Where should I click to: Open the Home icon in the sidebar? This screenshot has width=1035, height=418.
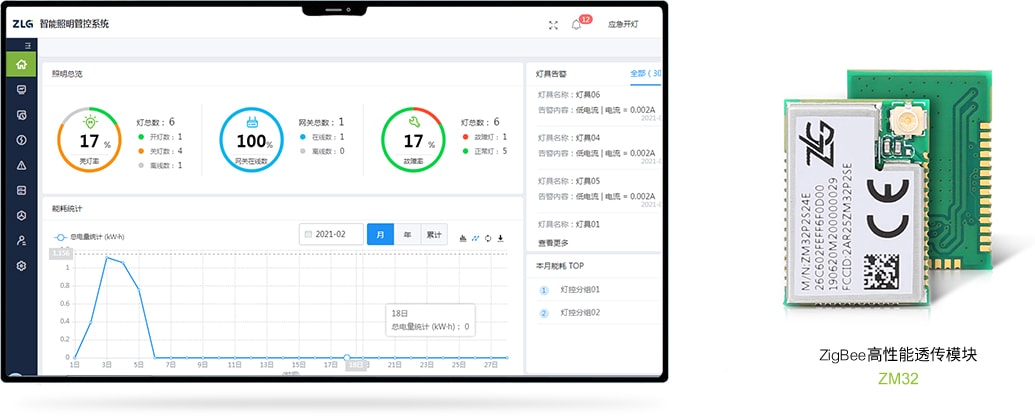(21, 64)
